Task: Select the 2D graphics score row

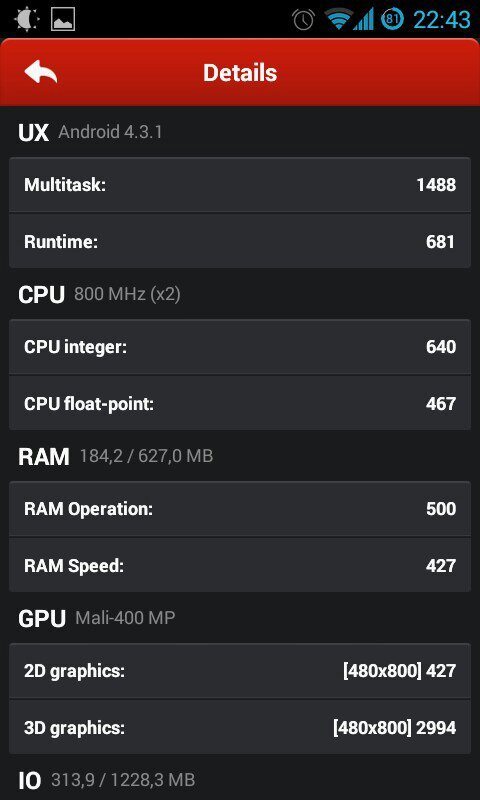Action: point(240,671)
